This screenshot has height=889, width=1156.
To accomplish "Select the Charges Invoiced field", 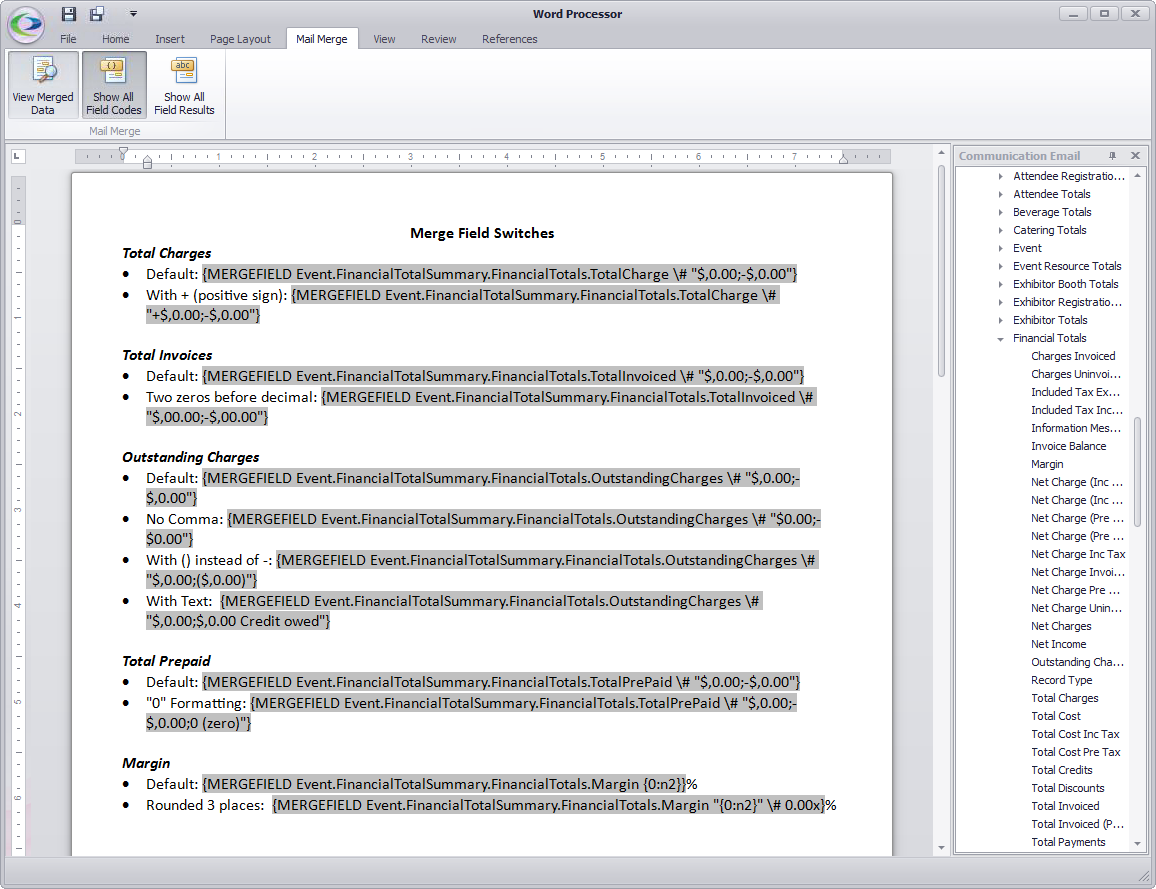I will click(1073, 356).
